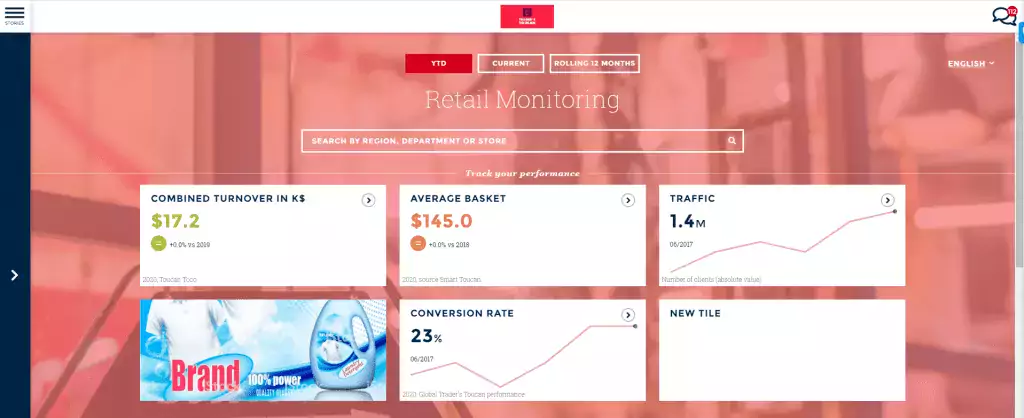Open Conversion Rate tile arrow
This screenshot has height=418, width=1024.
[x=628, y=315]
